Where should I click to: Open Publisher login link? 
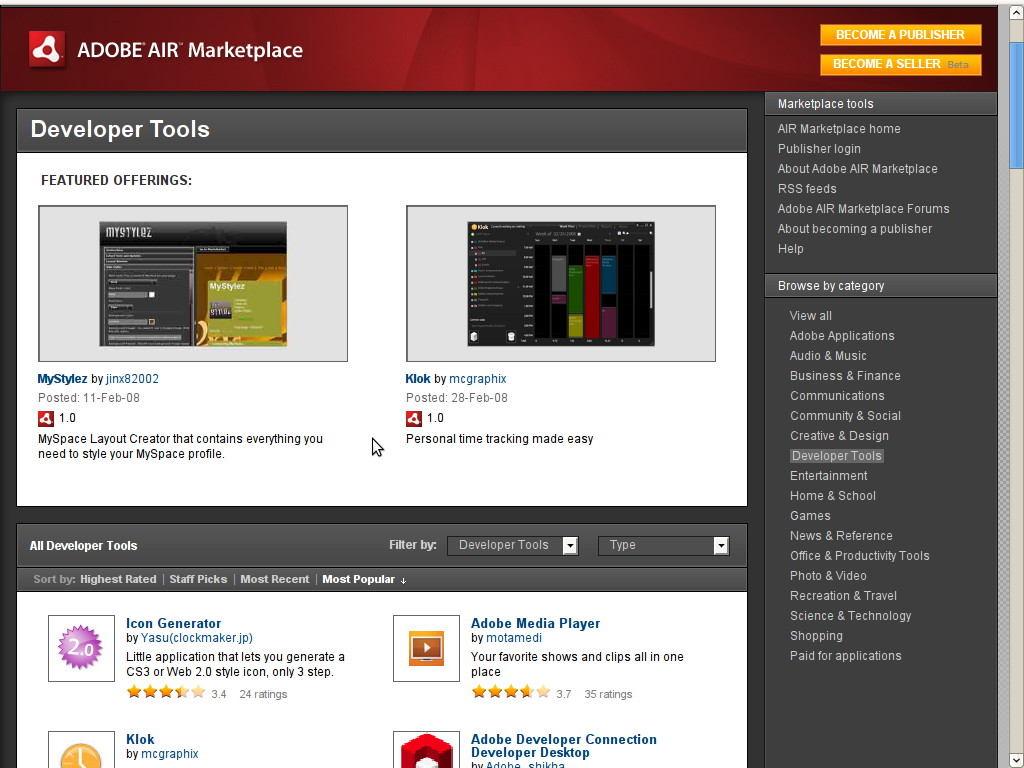(819, 149)
